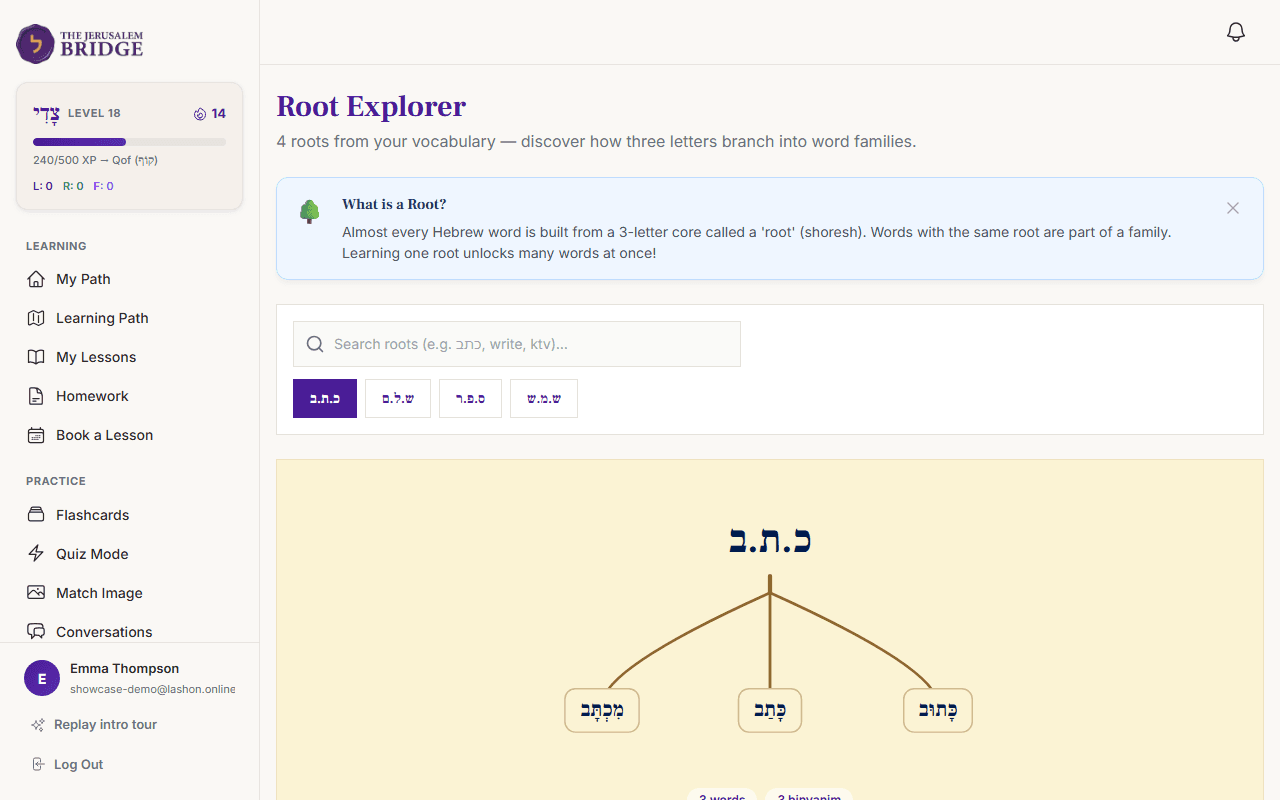Click the Jerusalem Bridge logo
Screen dimensions: 1280x800
click(78, 44)
